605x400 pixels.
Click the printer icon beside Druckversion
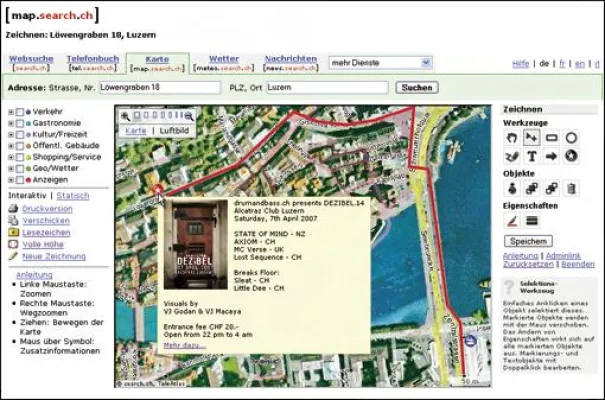point(14,209)
